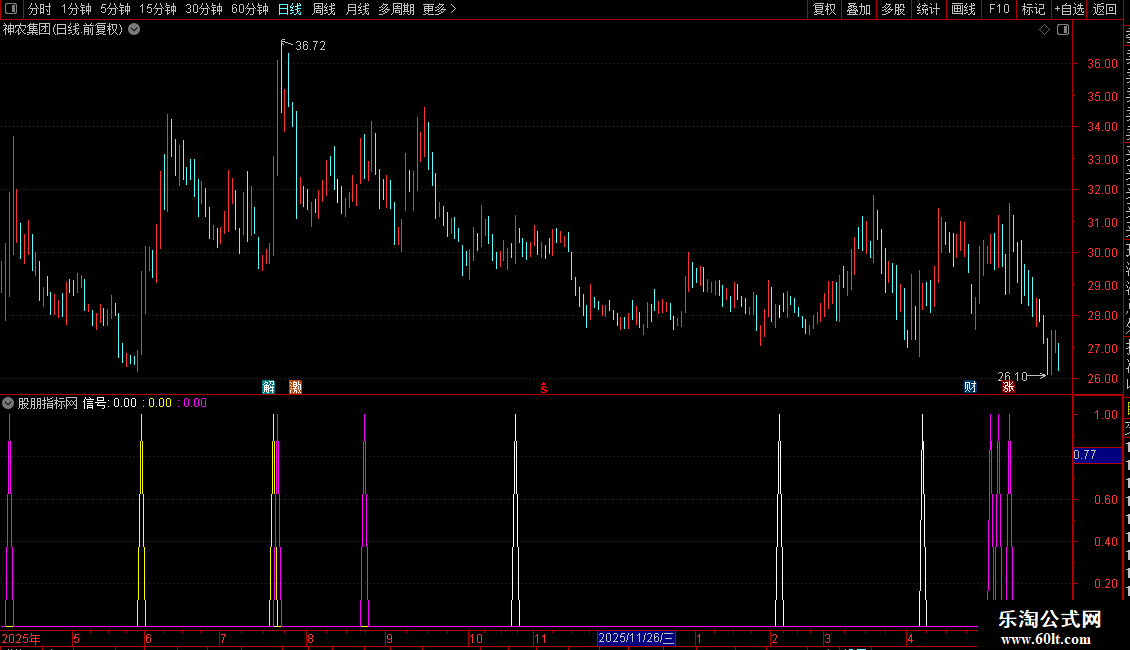1130x650 pixels.
Task: Click the 26.10 low price label
Action: click(x=1012, y=376)
